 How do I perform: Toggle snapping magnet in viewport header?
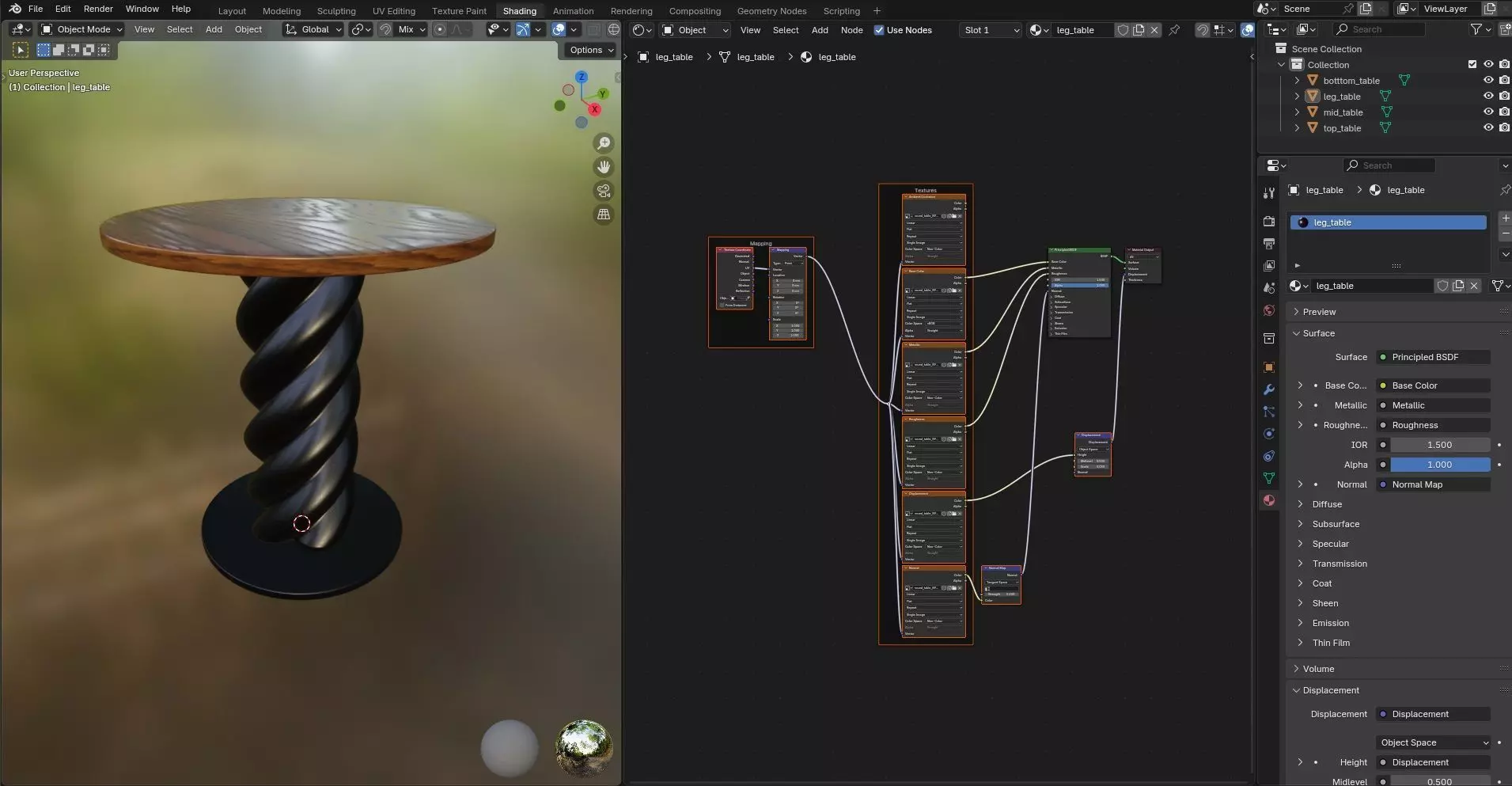click(x=385, y=29)
